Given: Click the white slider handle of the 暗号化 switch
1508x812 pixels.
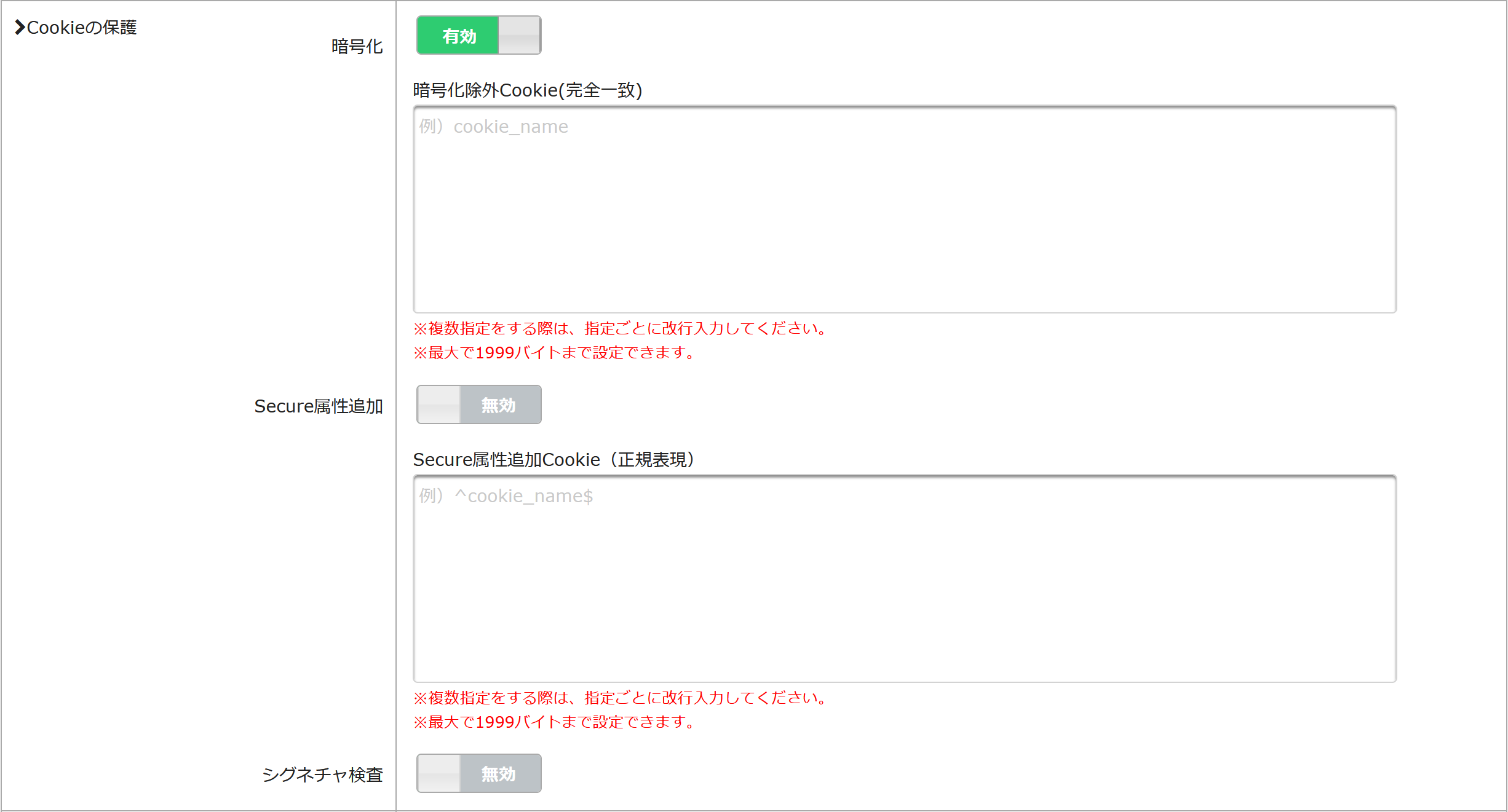Looking at the screenshot, I should click(x=520, y=36).
